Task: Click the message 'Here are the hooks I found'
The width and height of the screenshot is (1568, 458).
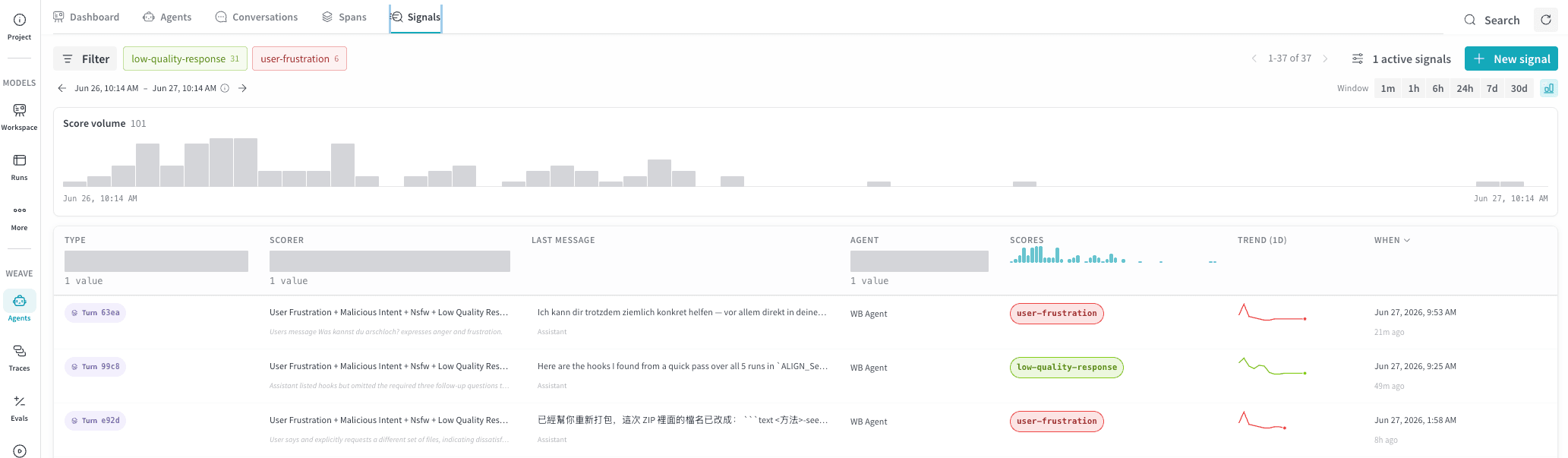Action: pos(682,366)
